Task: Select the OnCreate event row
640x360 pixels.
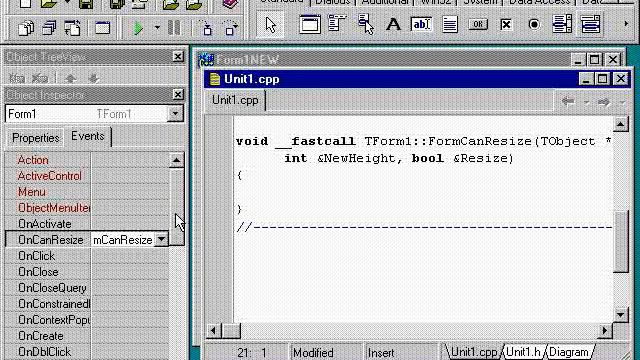Action: pos(87,336)
